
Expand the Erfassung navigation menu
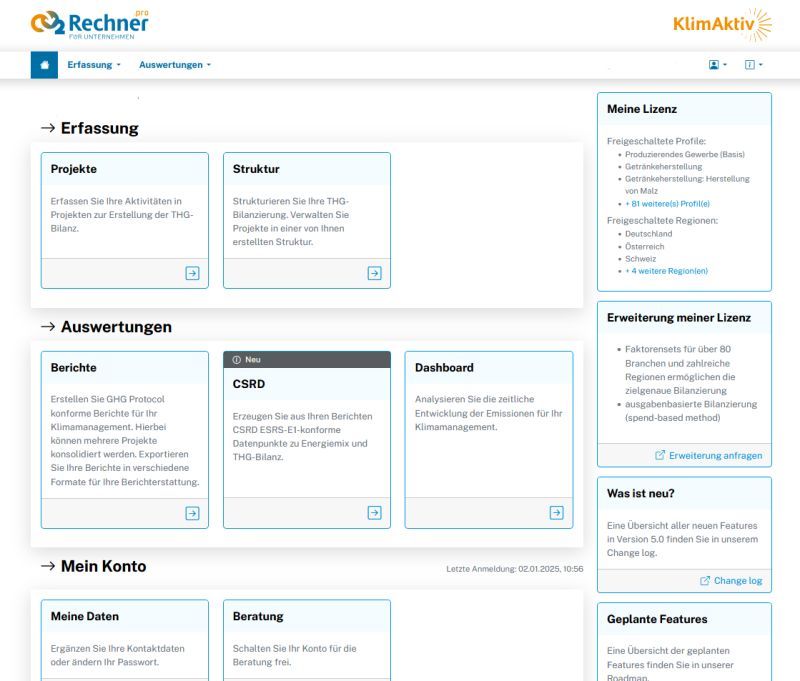pyautogui.click(x=94, y=65)
